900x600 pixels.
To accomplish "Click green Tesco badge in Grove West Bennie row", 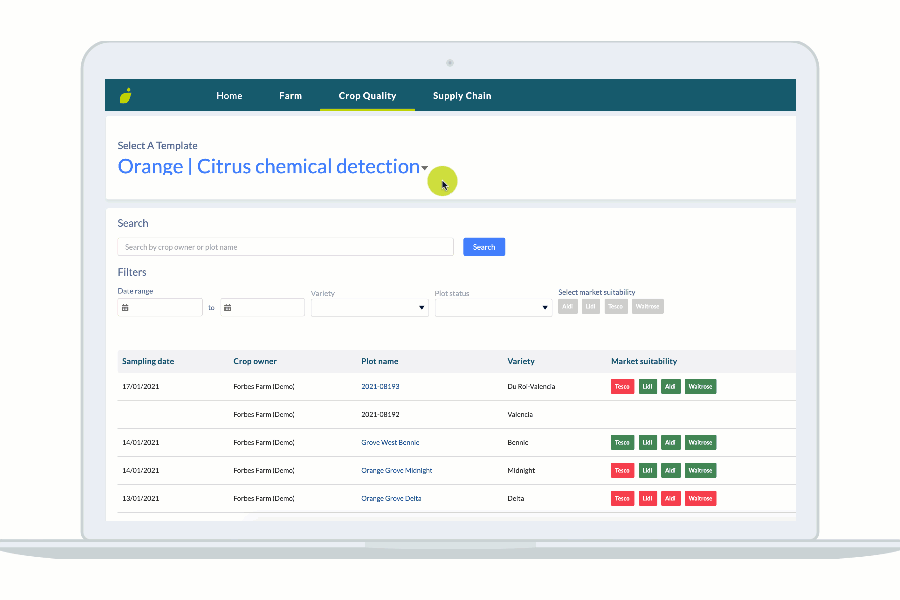I will coord(622,443).
